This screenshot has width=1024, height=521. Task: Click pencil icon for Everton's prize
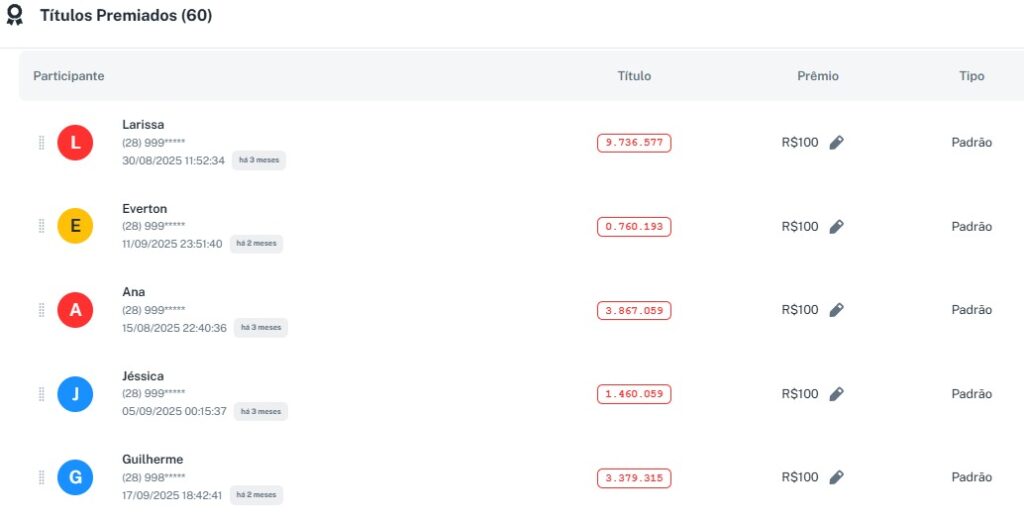(837, 227)
